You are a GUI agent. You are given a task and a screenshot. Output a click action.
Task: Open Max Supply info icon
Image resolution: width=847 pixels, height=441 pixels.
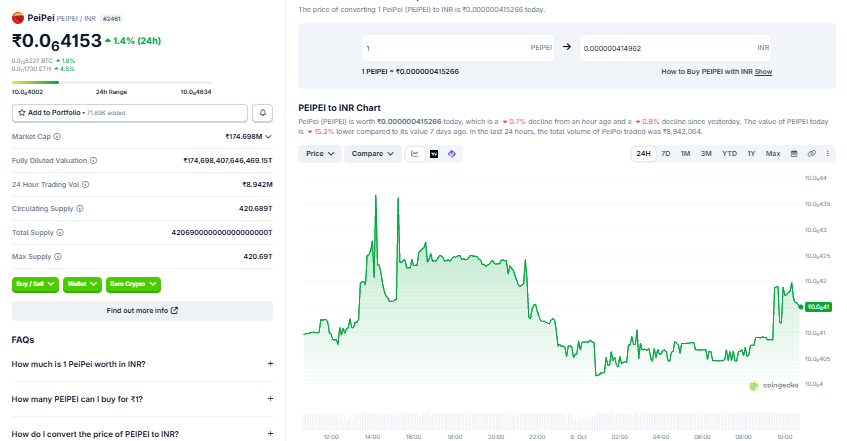tap(58, 257)
